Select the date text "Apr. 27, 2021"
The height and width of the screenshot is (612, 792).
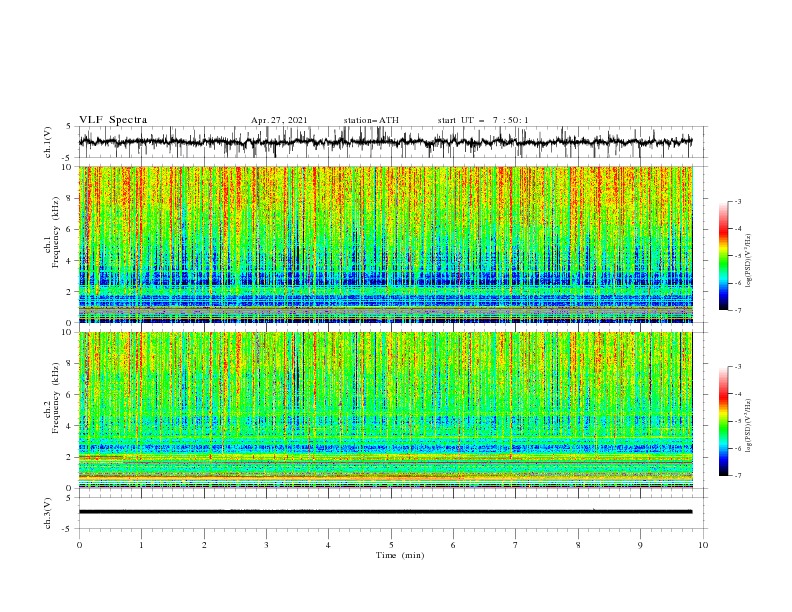click(279, 120)
